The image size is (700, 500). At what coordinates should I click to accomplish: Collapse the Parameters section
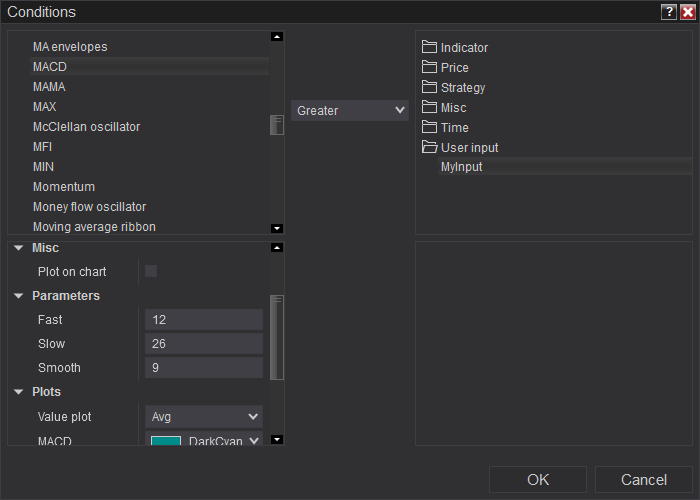click(19, 296)
